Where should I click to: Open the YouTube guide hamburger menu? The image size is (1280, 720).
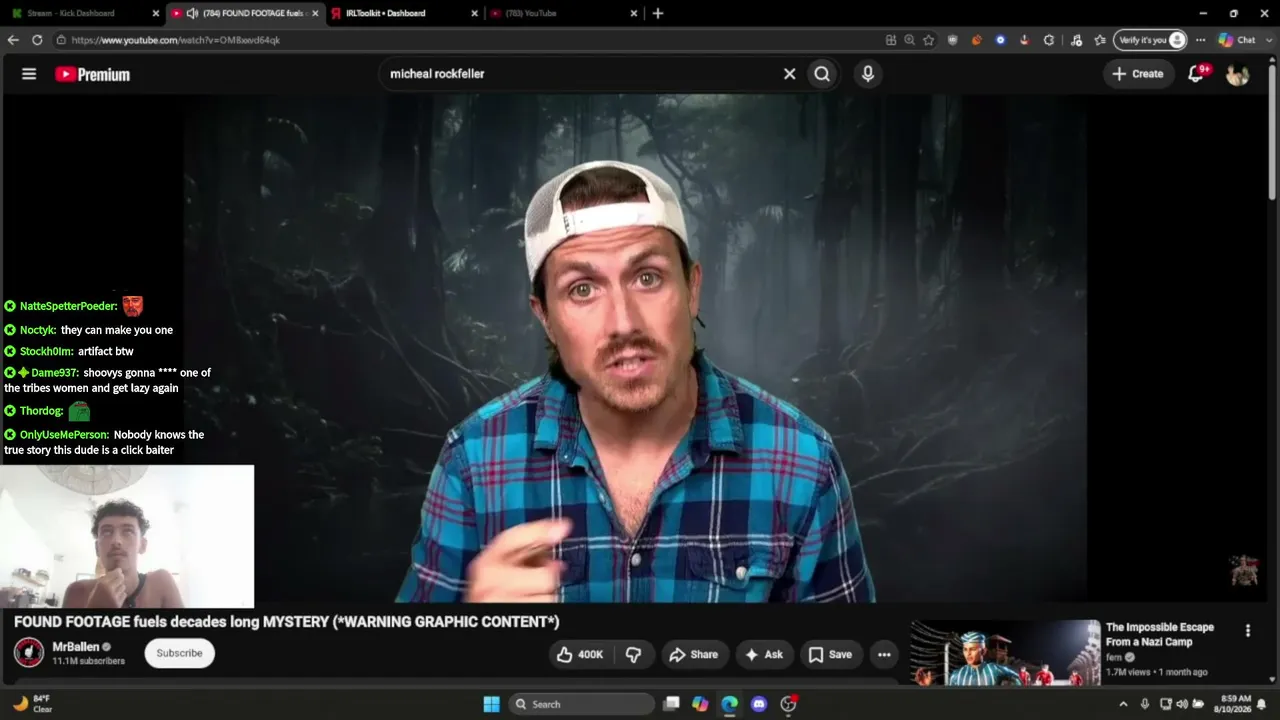coord(29,74)
